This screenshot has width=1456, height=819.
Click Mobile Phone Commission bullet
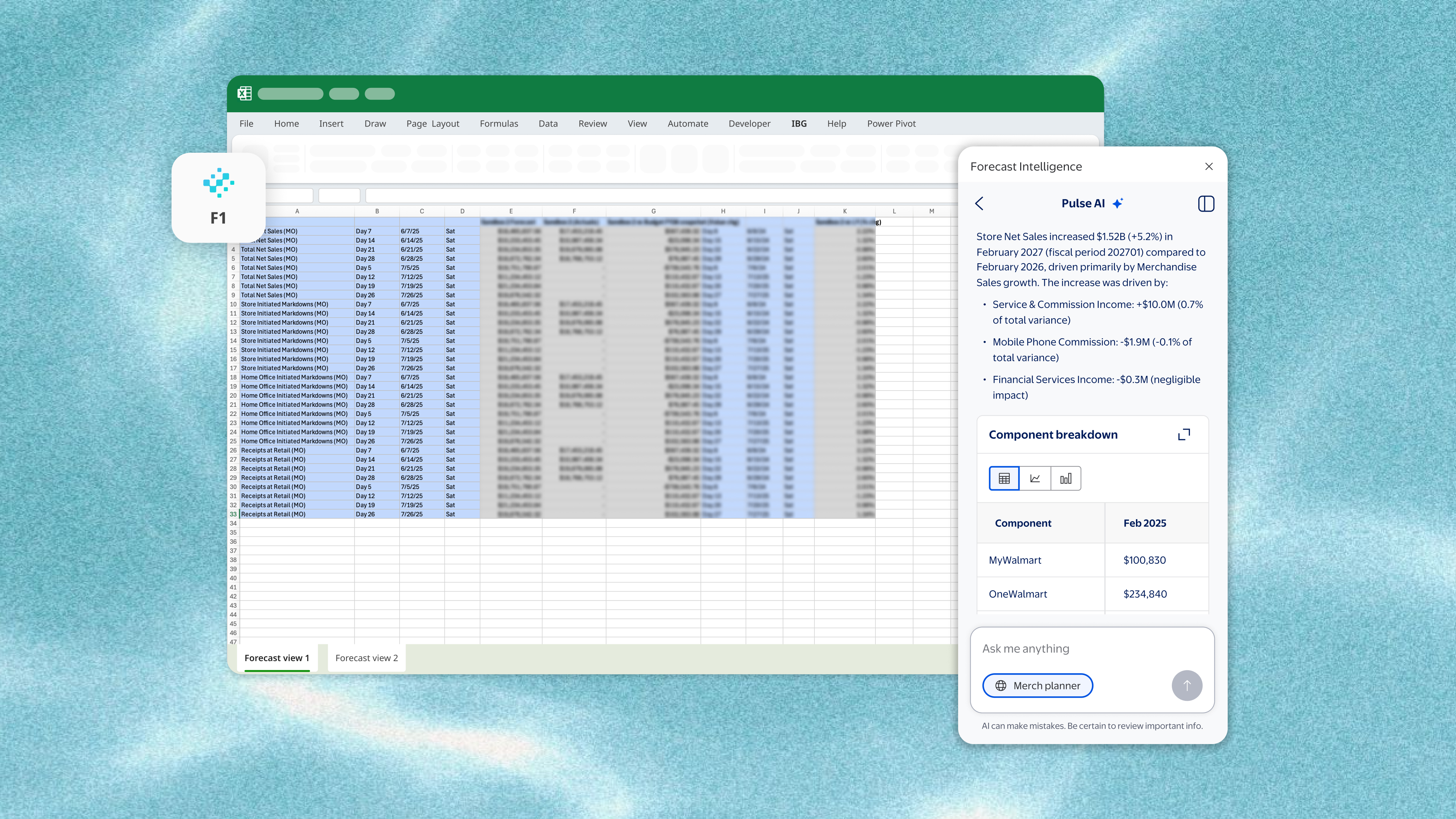coord(1092,349)
